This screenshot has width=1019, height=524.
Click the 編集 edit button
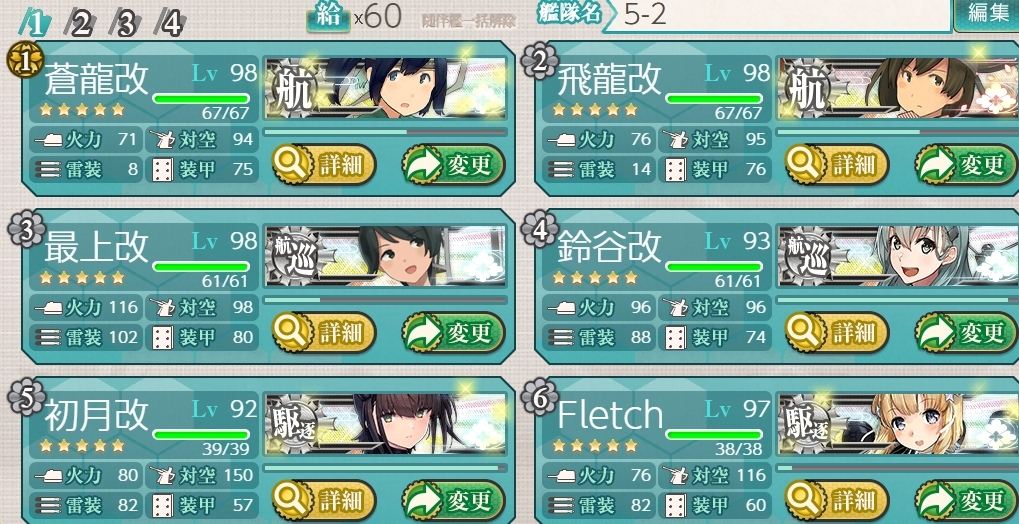click(x=987, y=14)
